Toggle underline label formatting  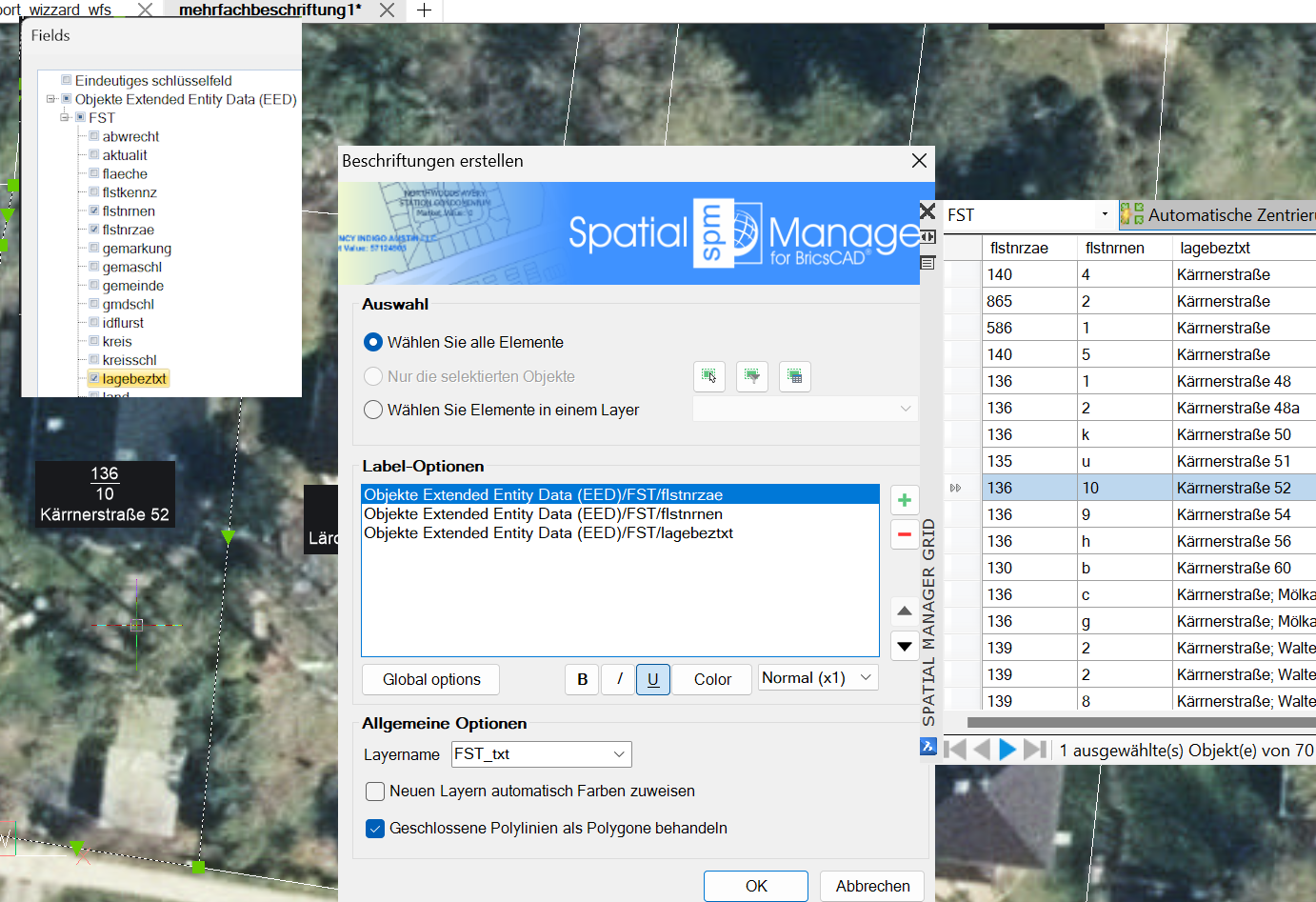[x=652, y=679]
